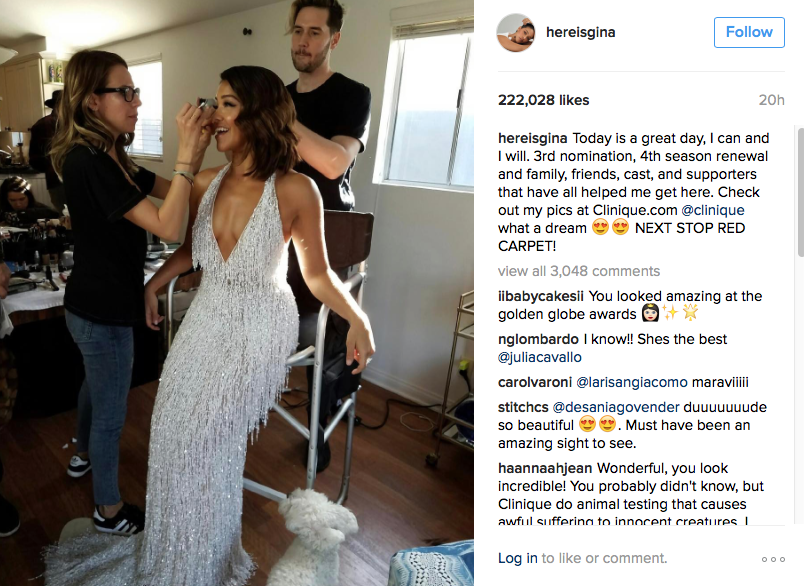The width and height of the screenshot is (804, 586).
Task: Open the hereisgina username at top
Action: click(x=580, y=32)
